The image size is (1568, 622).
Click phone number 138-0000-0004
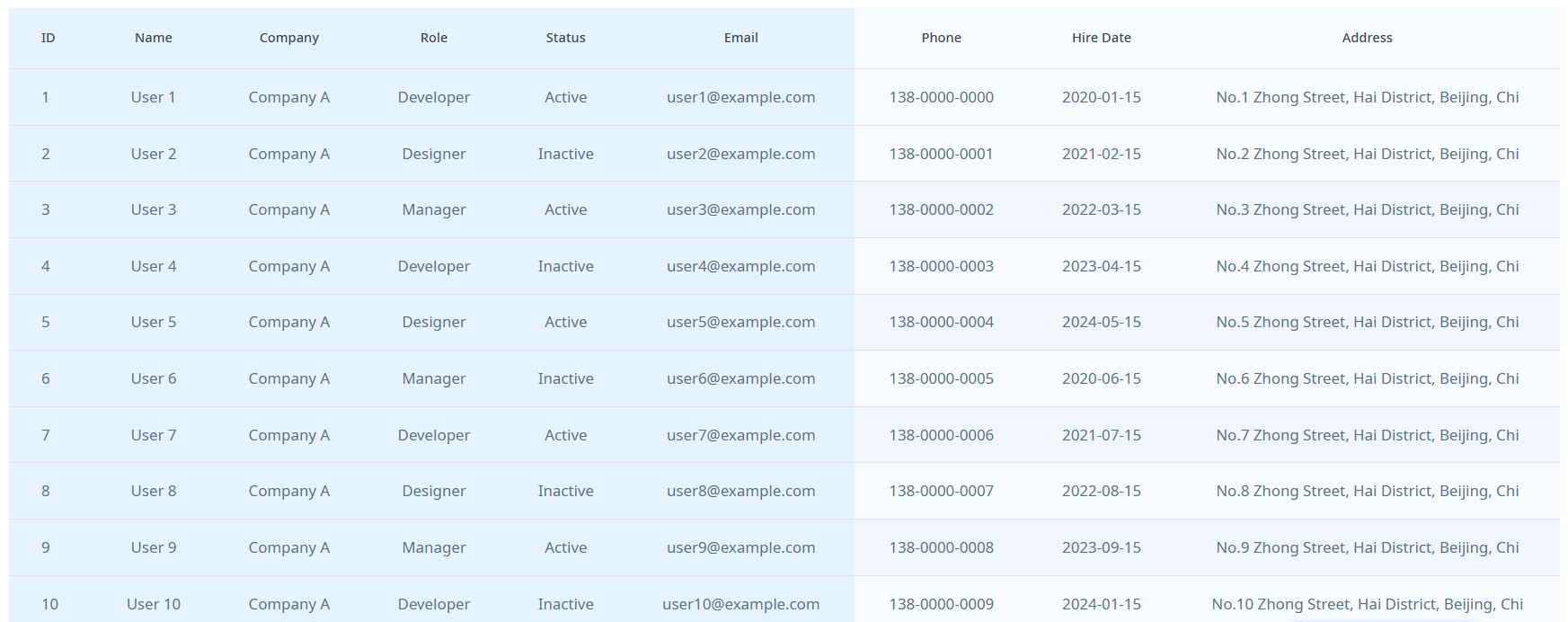(942, 322)
